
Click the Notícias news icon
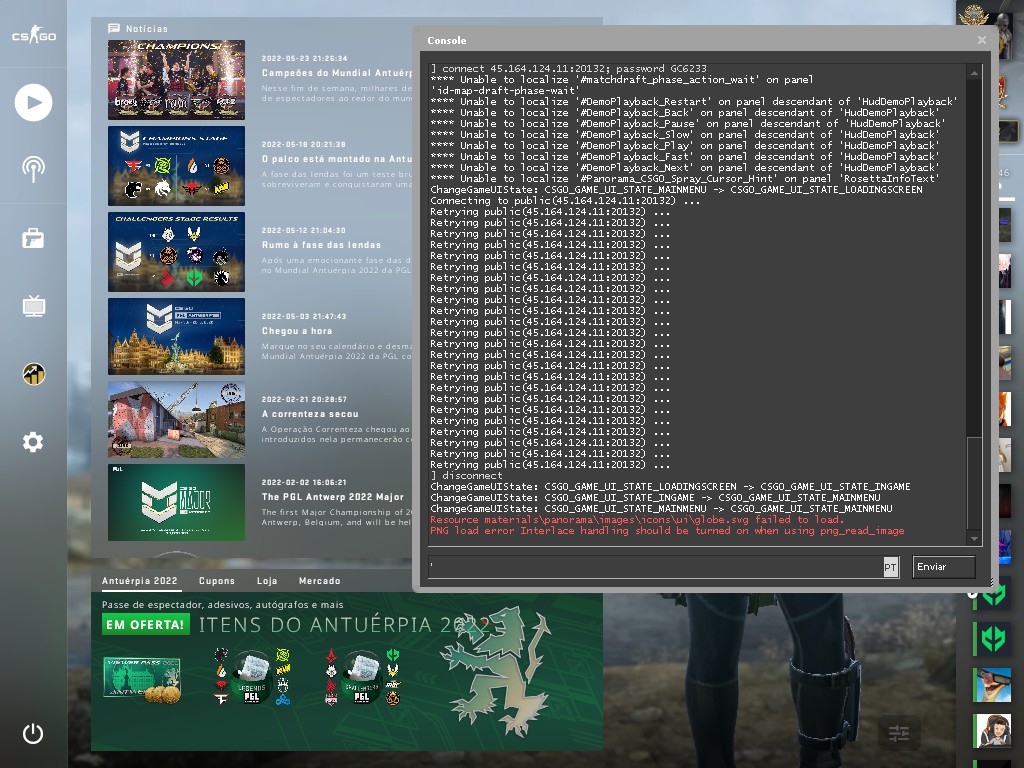click(114, 29)
